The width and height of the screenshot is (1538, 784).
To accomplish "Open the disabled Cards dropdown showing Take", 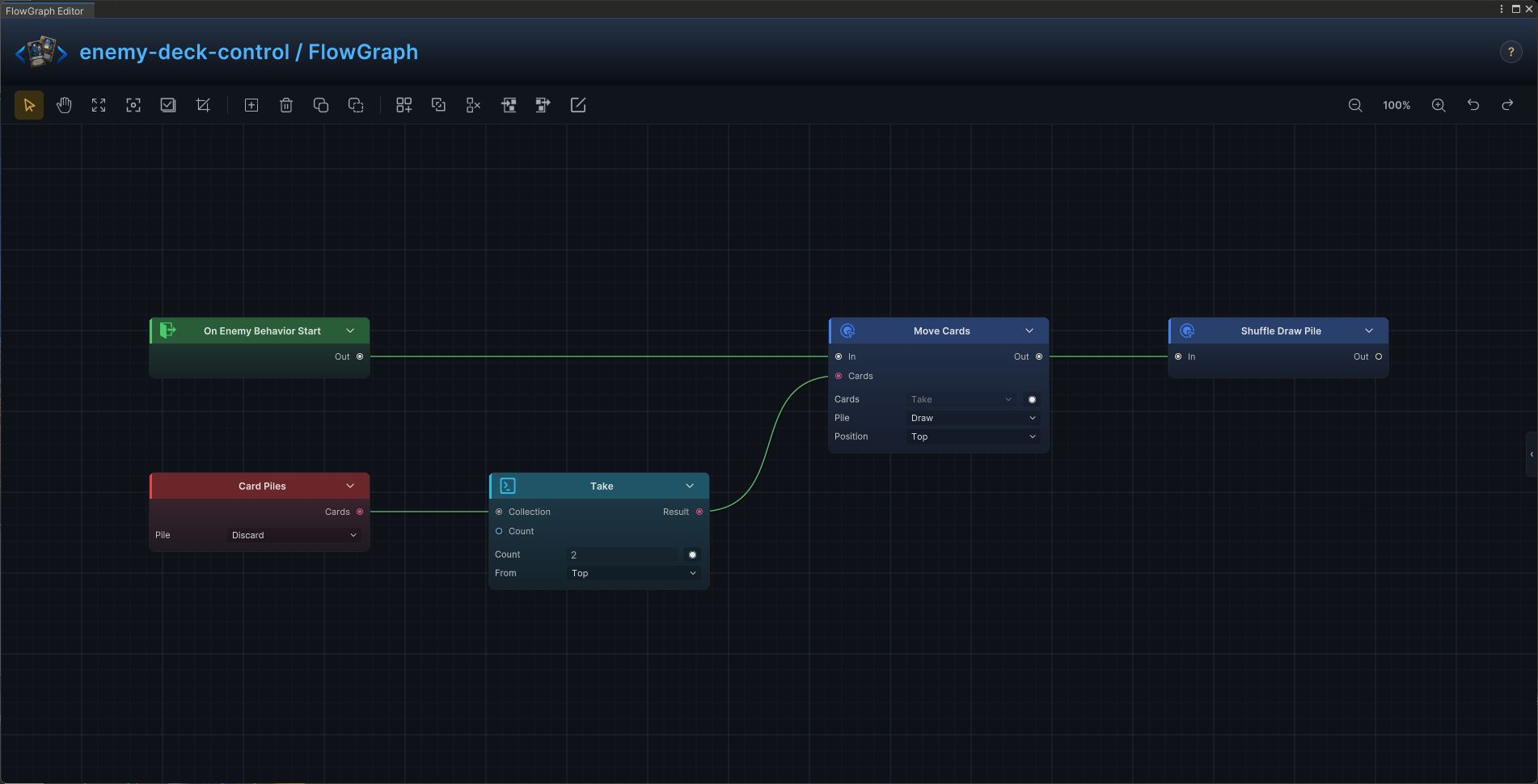I will click(962, 399).
